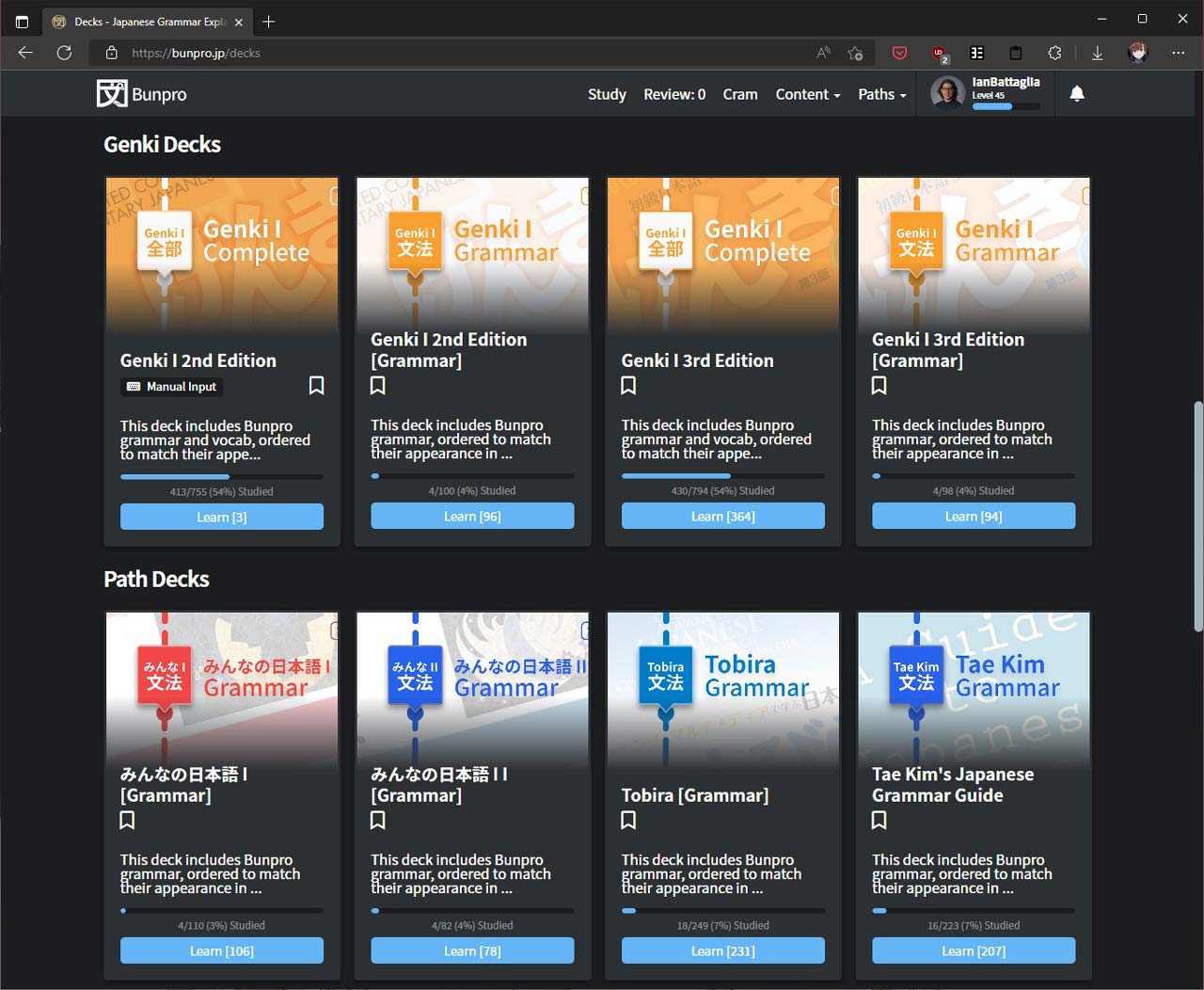Click Learn [364] button

click(x=723, y=516)
